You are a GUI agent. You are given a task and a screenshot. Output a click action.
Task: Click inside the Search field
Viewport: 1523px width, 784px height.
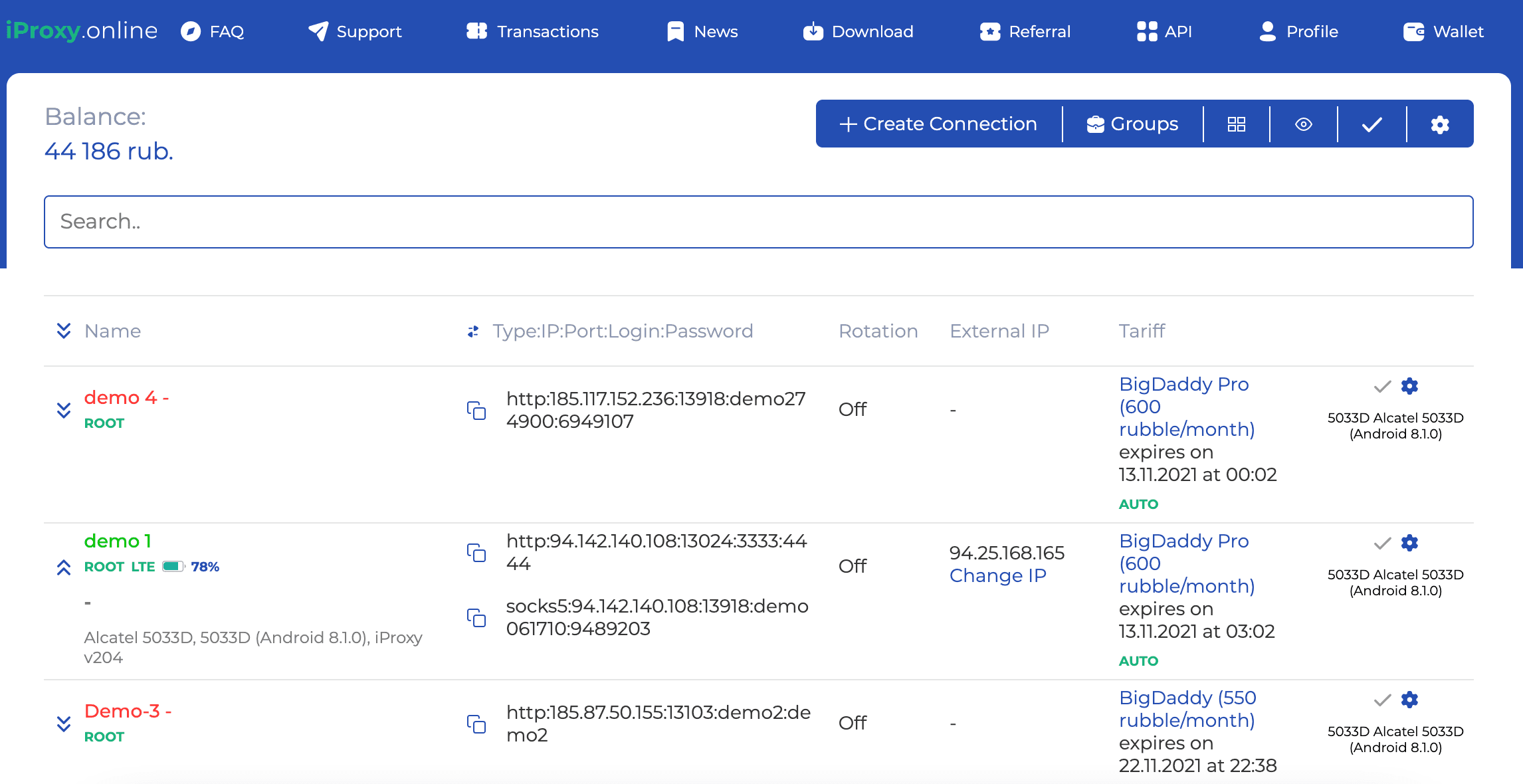(758, 221)
